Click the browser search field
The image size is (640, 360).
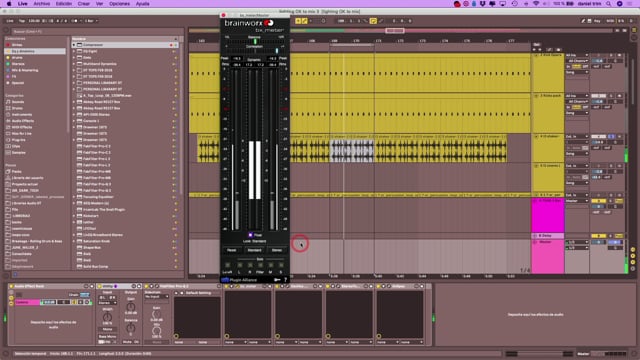click(96, 31)
